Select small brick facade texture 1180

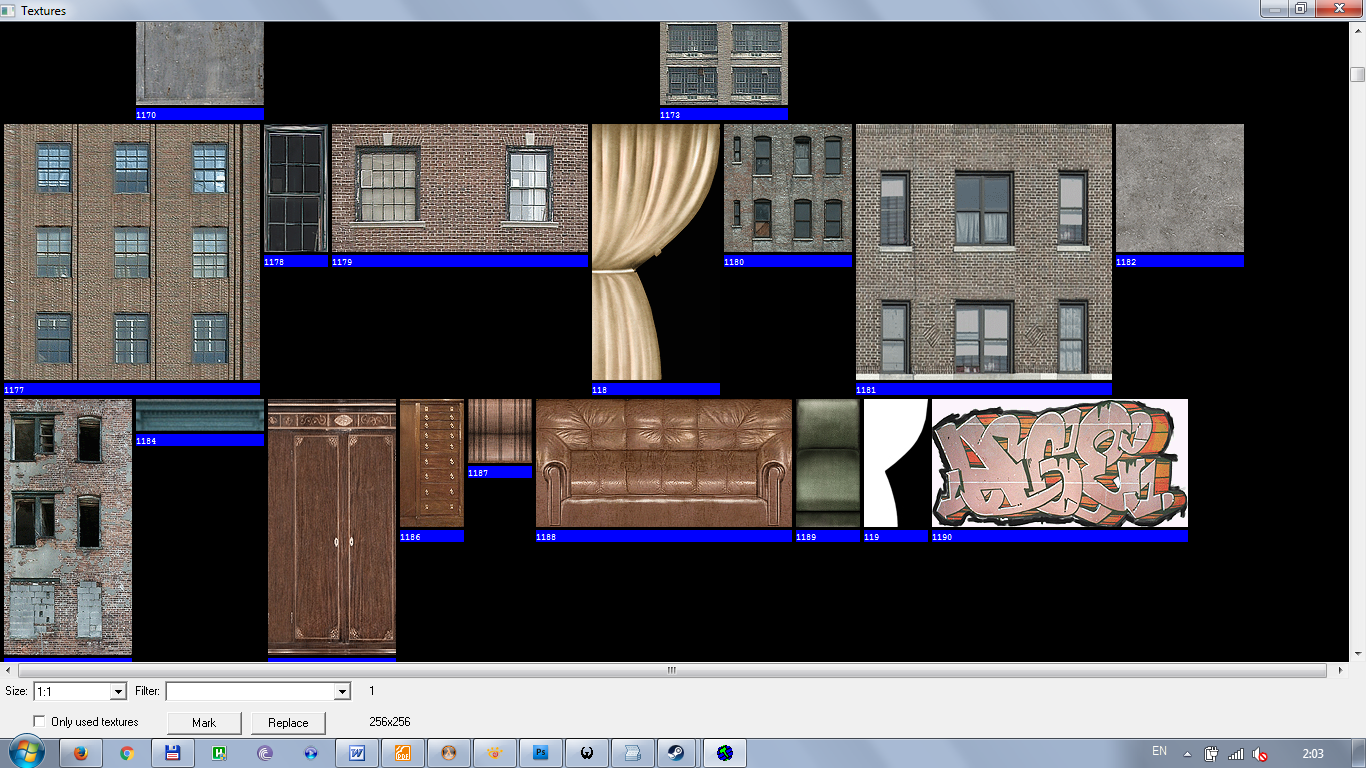click(x=788, y=188)
